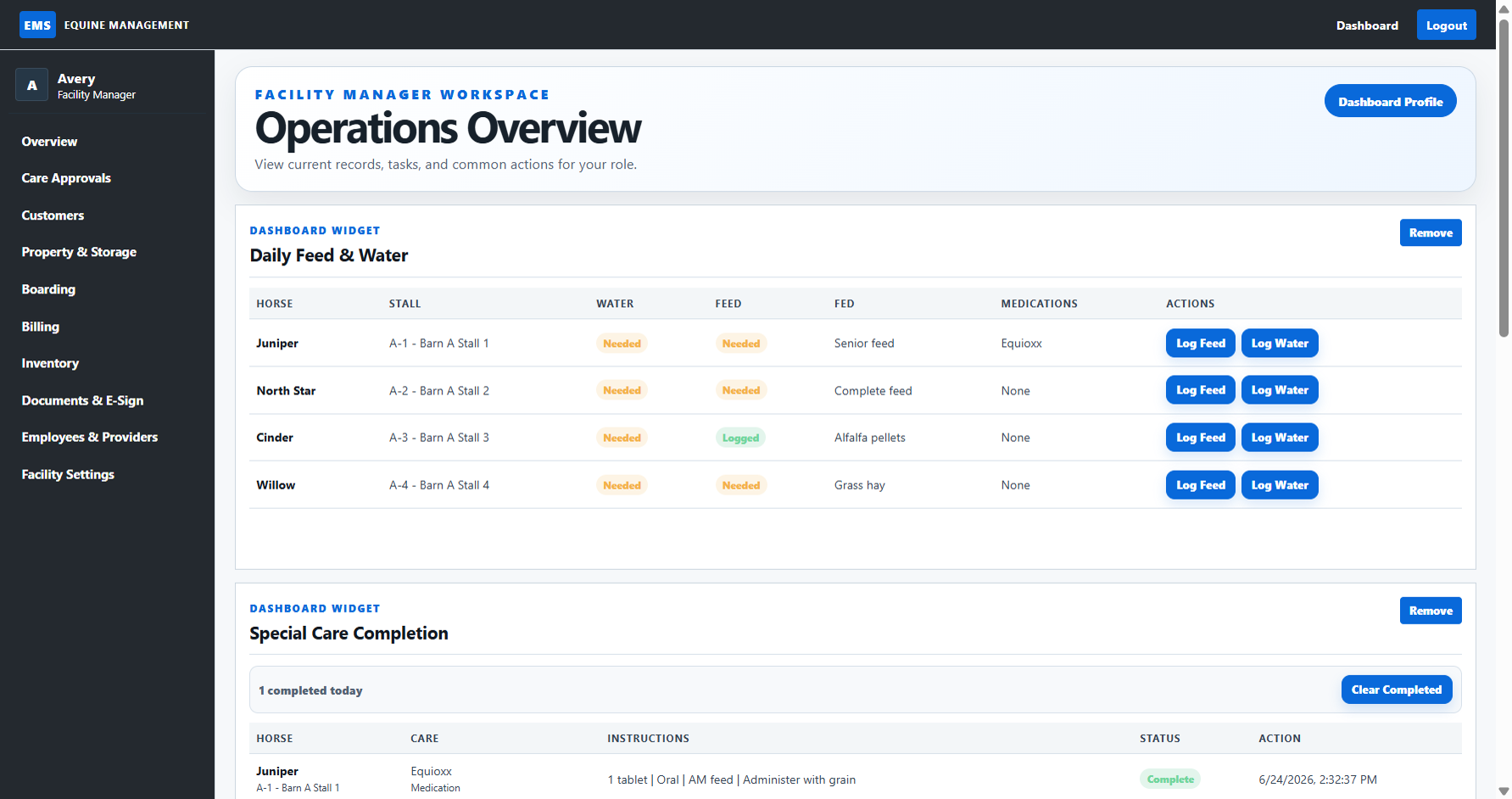Open the Boarding section
Viewport: 1512px width, 799px height.
[48, 289]
